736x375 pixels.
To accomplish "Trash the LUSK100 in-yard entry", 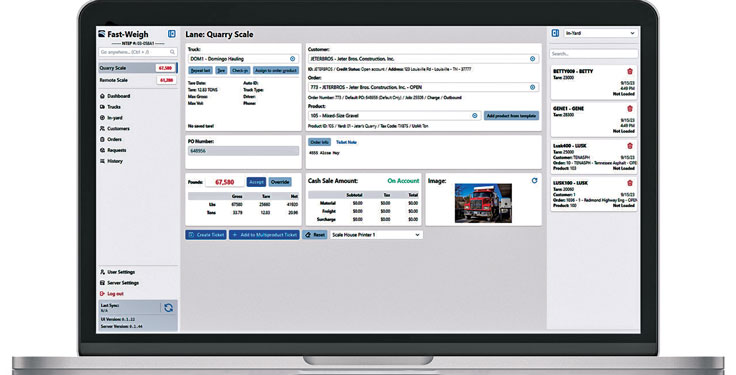I will 630,183.
